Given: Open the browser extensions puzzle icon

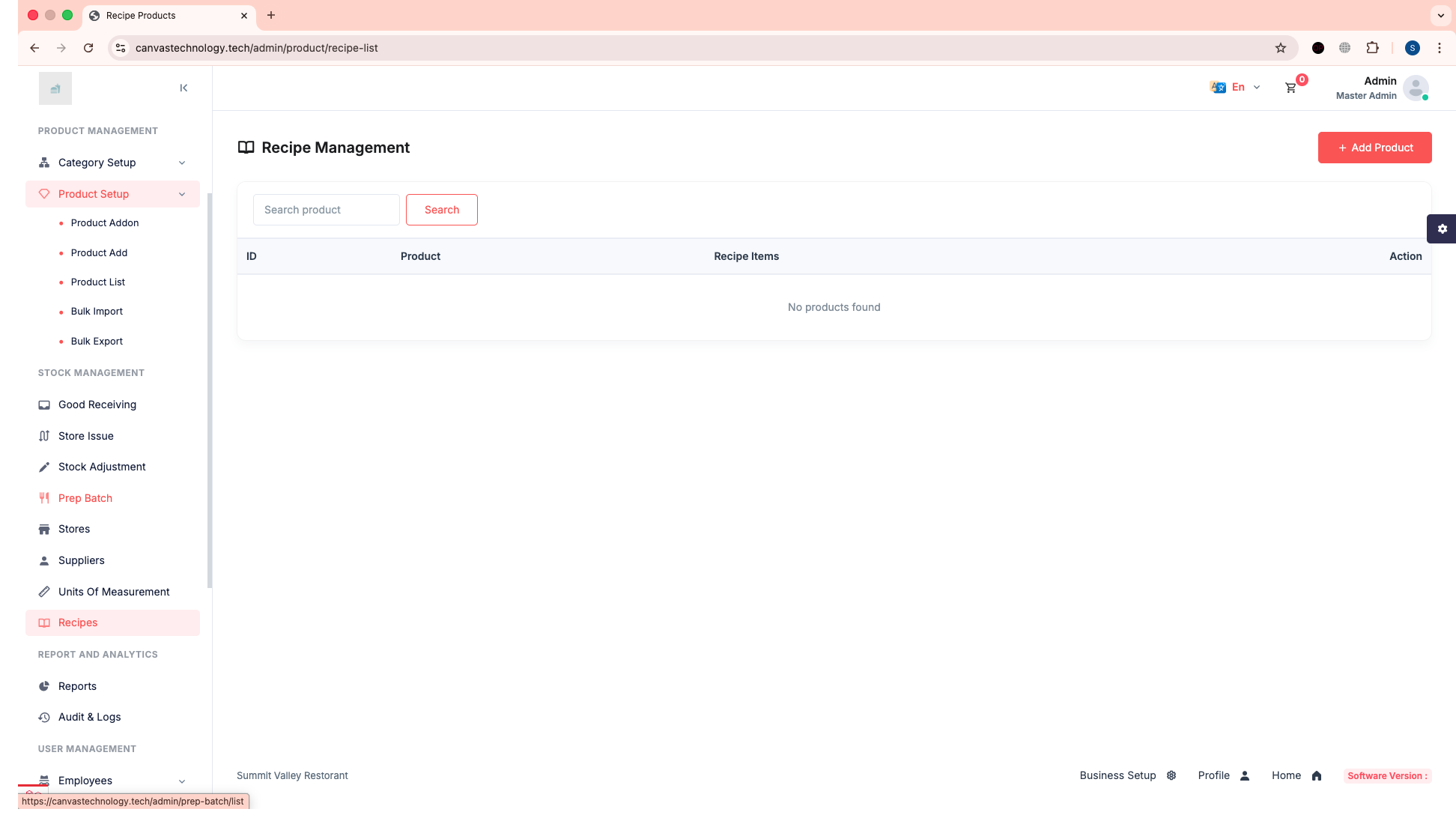Looking at the screenshot, I should [1372, 48].
